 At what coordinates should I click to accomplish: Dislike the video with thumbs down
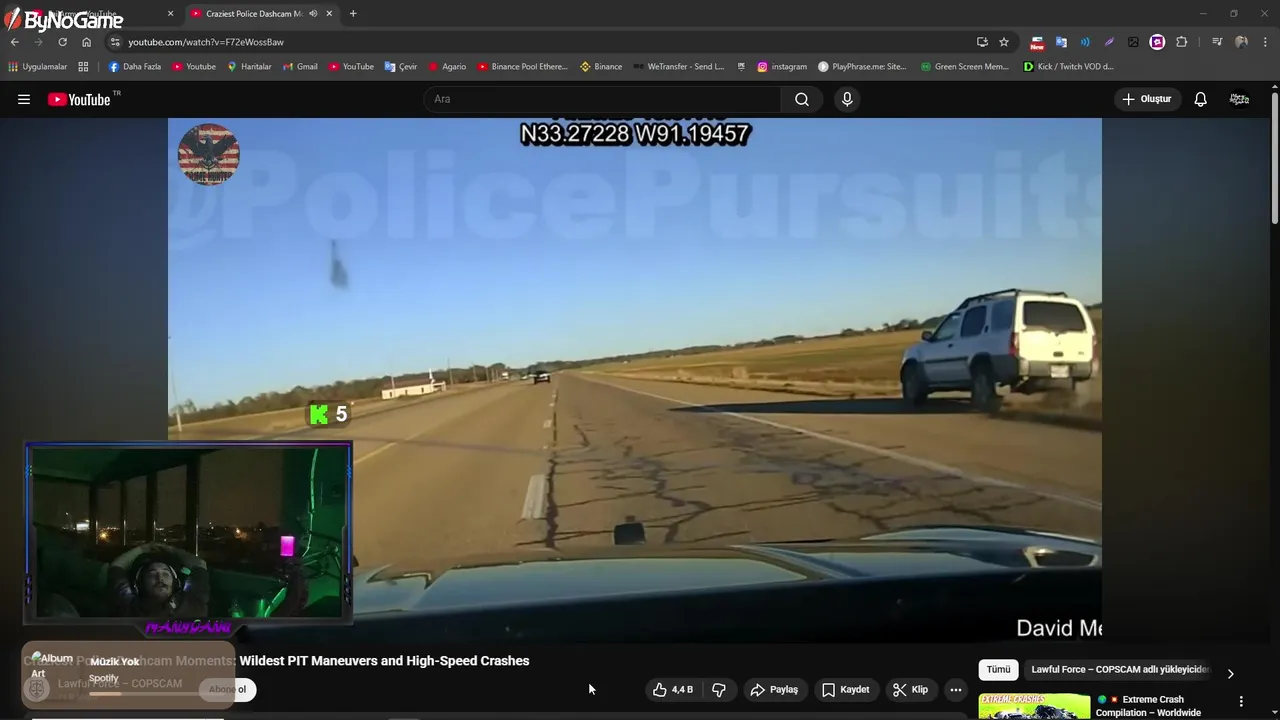[719, 690]
